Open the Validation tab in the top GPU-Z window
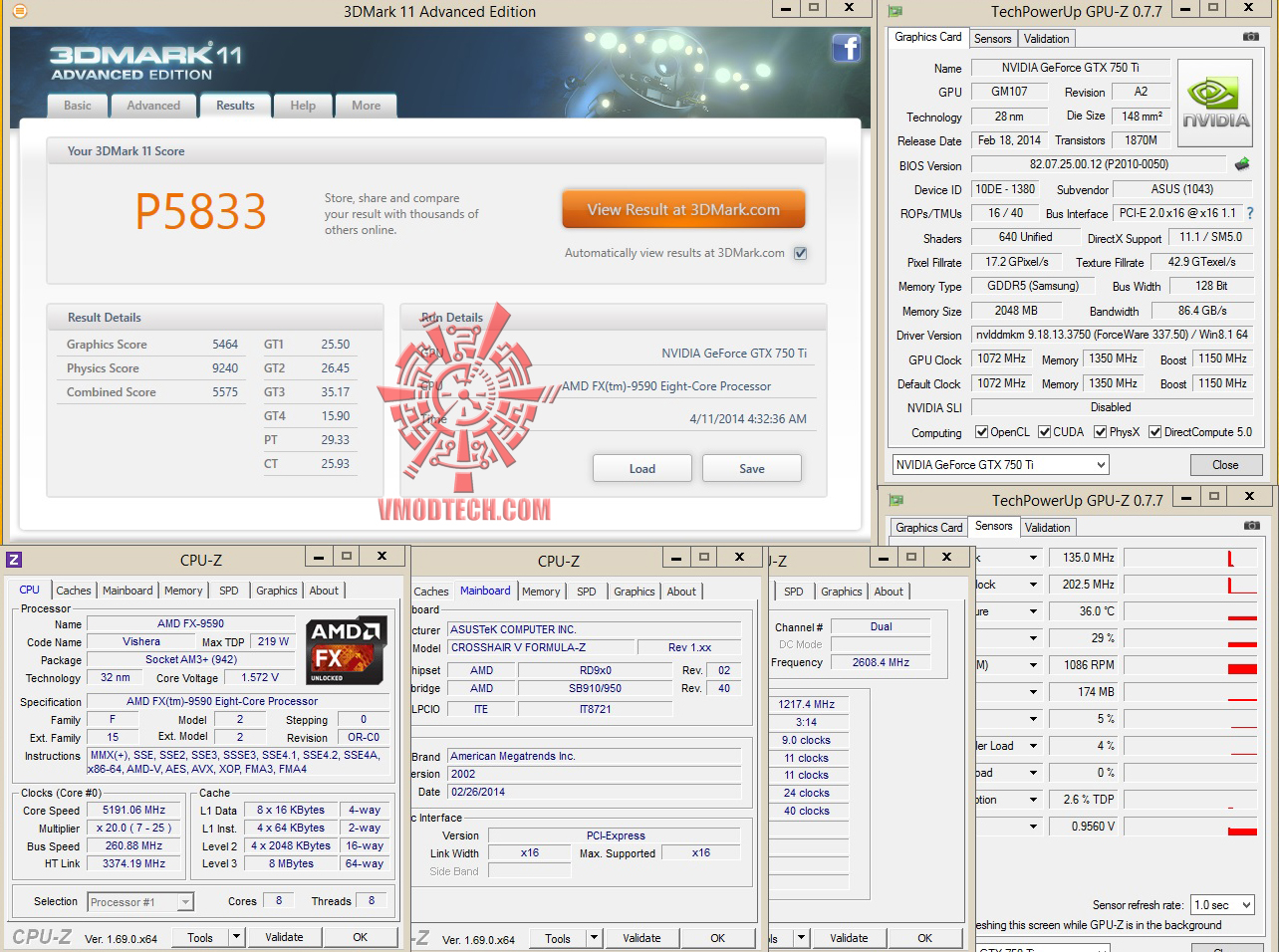 (1046, 39)
